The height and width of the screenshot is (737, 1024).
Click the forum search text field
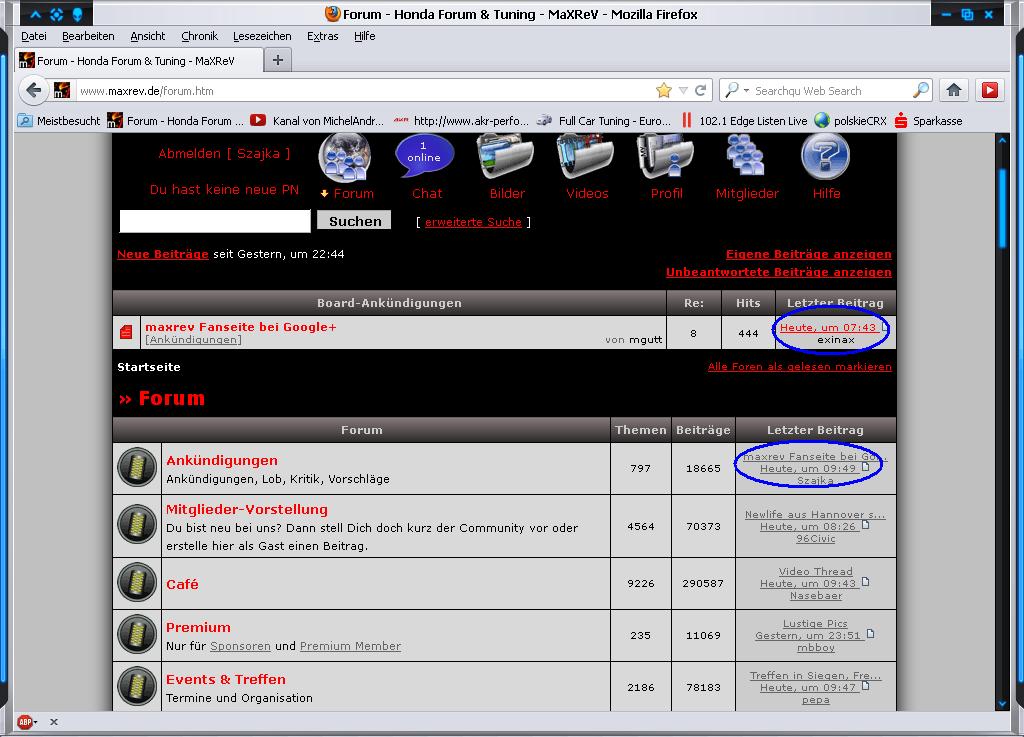point(215,221)
